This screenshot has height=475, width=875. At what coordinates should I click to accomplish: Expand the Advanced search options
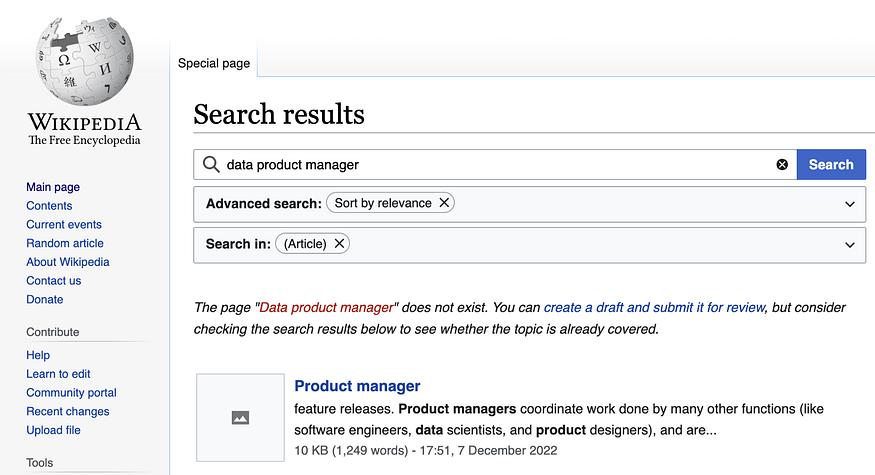pyautogui.click(x=850, y=204)
